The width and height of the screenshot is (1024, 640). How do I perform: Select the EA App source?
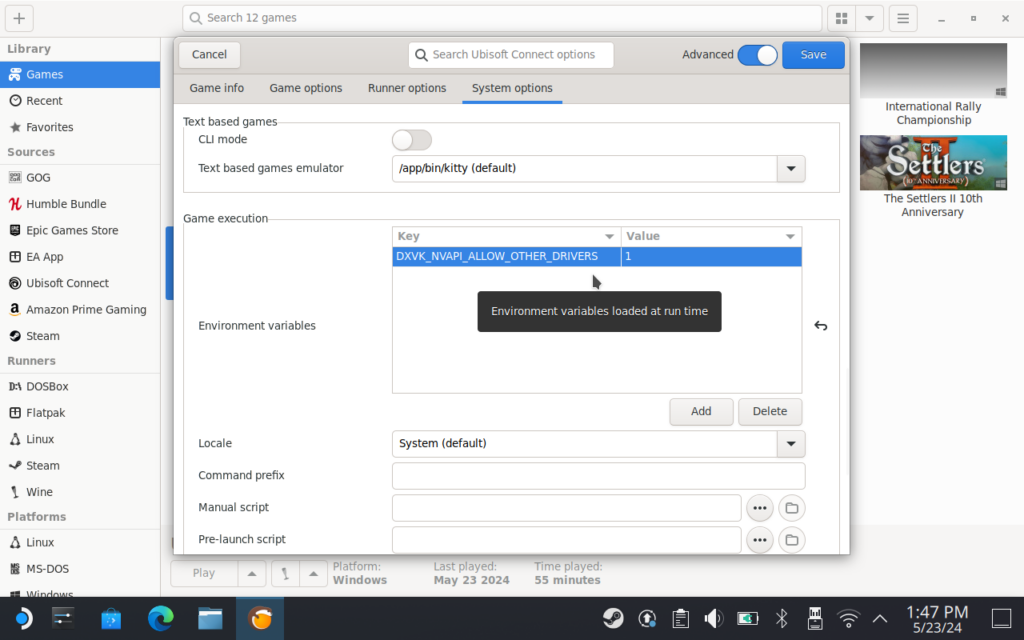pyautogui.click(x=80, y=257)
